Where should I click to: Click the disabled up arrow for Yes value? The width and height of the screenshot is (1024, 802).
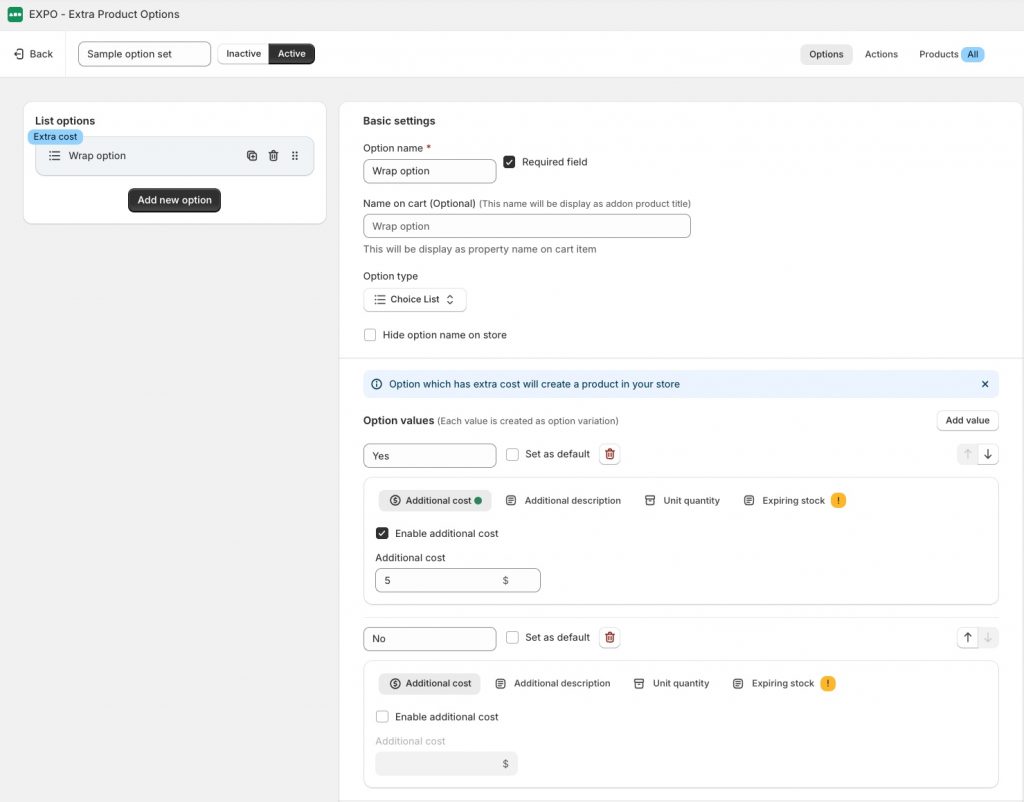coord(968,455)
